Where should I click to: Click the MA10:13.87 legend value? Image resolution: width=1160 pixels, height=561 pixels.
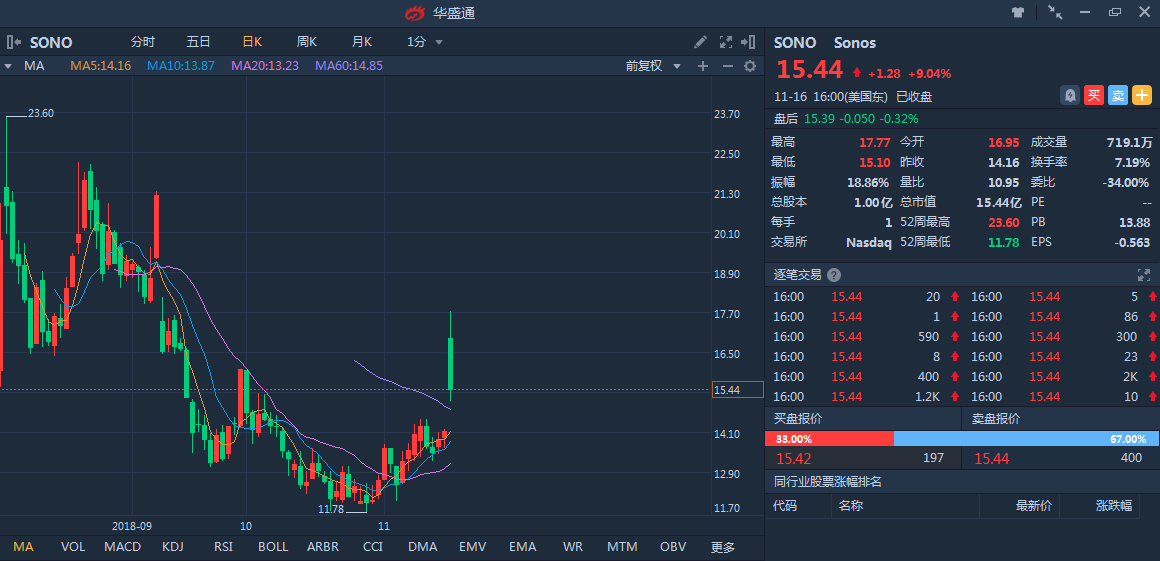pos(181,66)
